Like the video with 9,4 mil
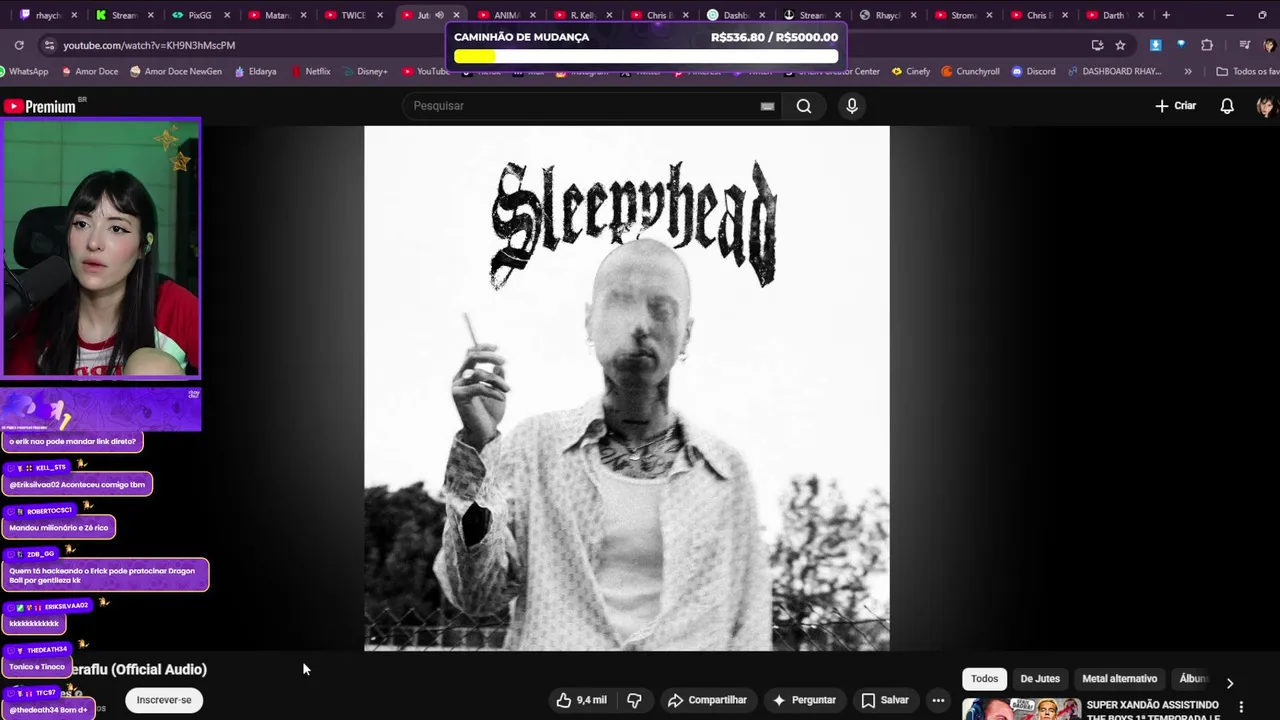This screenshot has width=1280, height=720. tap(582, 700)
